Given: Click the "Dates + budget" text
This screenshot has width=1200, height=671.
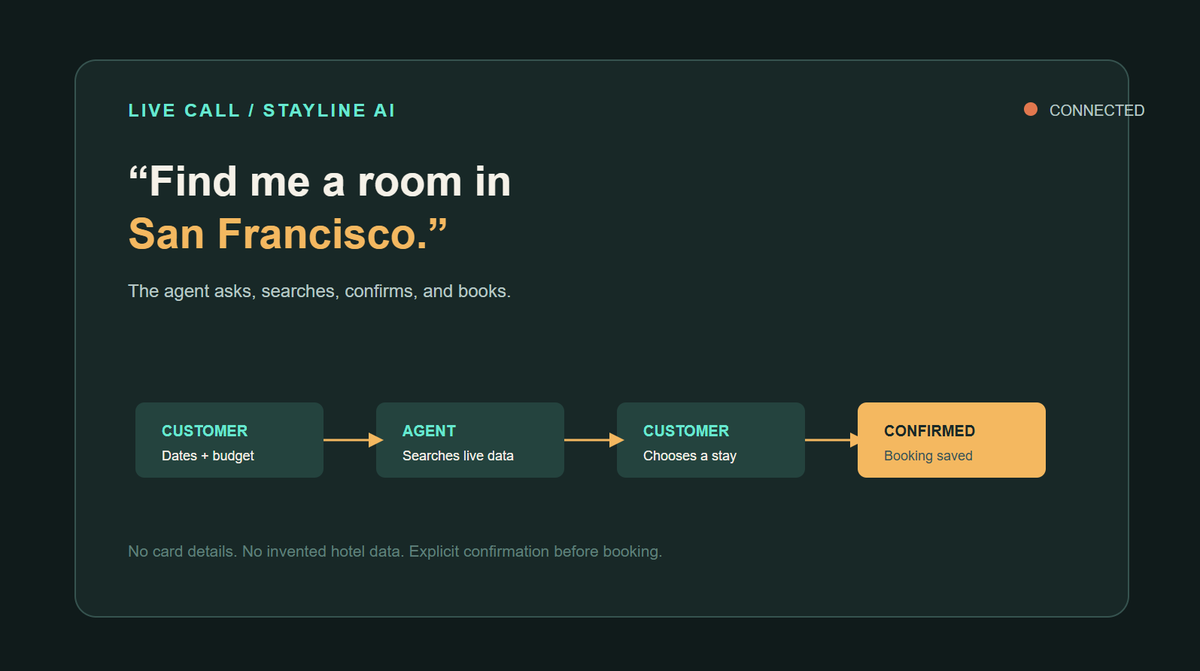Looking at the screenshot, I should [208, 456].
